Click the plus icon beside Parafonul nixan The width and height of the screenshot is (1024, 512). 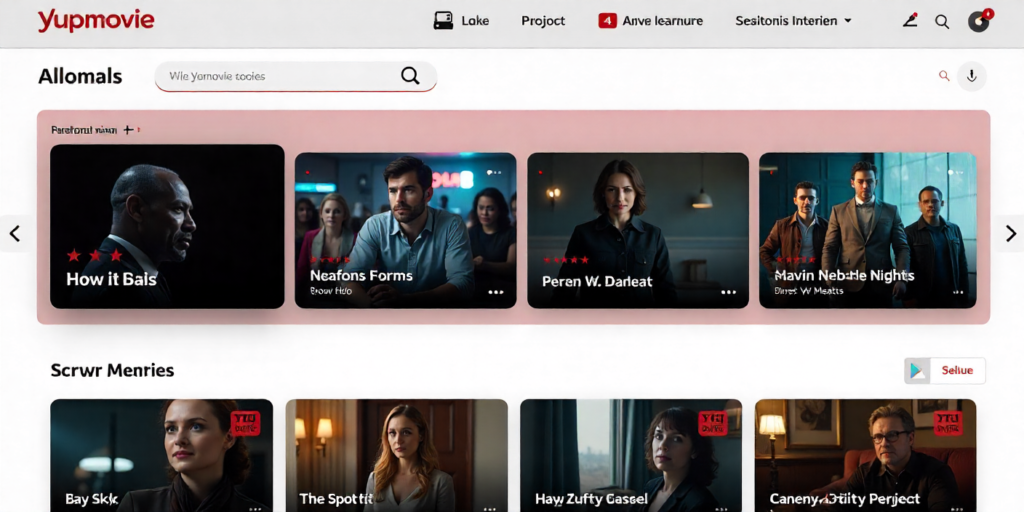129,130
